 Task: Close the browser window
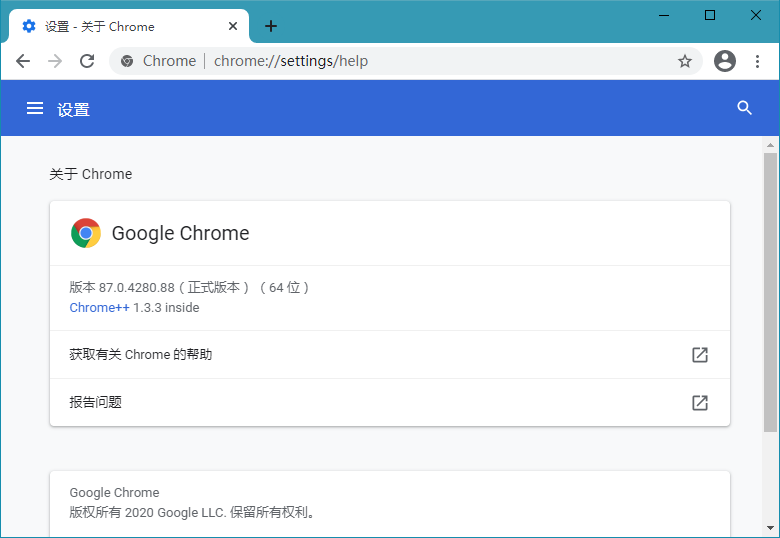[x=756, y=15]
